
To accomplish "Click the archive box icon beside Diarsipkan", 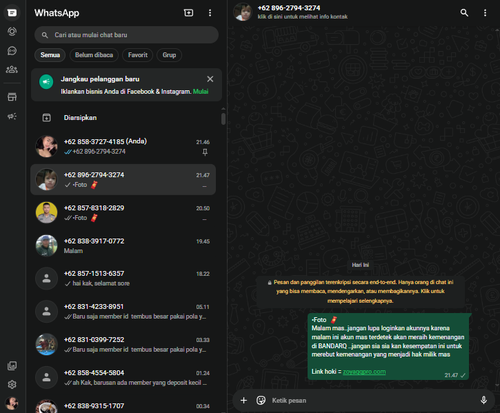I will pos(47,118).
